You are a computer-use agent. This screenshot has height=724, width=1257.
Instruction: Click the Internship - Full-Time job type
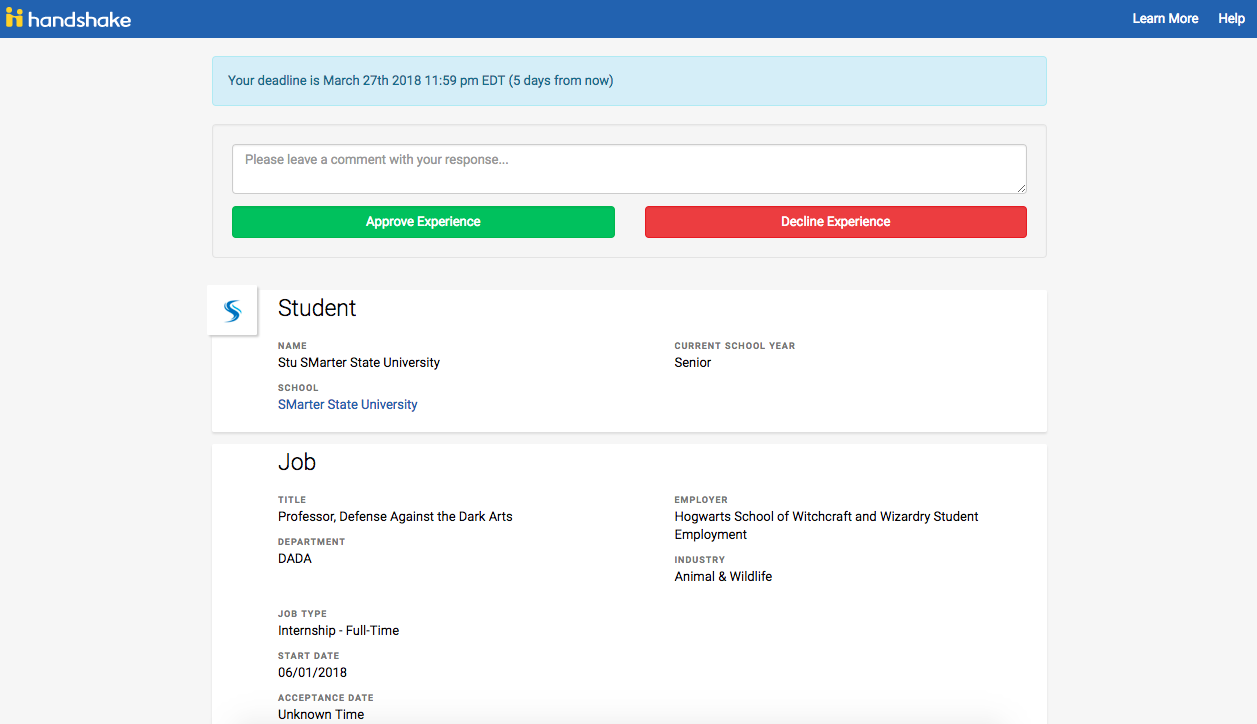pyautogui.click(x=338, y=631)
